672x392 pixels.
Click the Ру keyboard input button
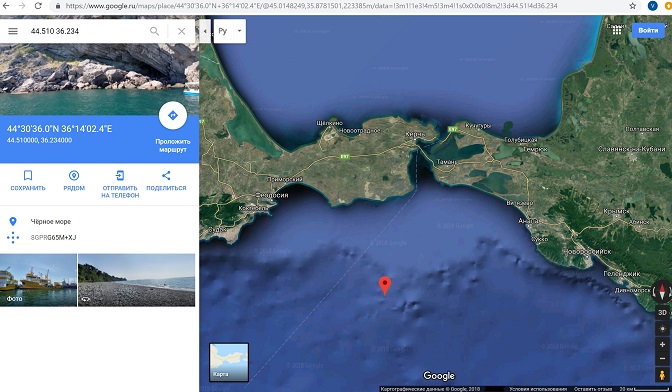(223, 31)
